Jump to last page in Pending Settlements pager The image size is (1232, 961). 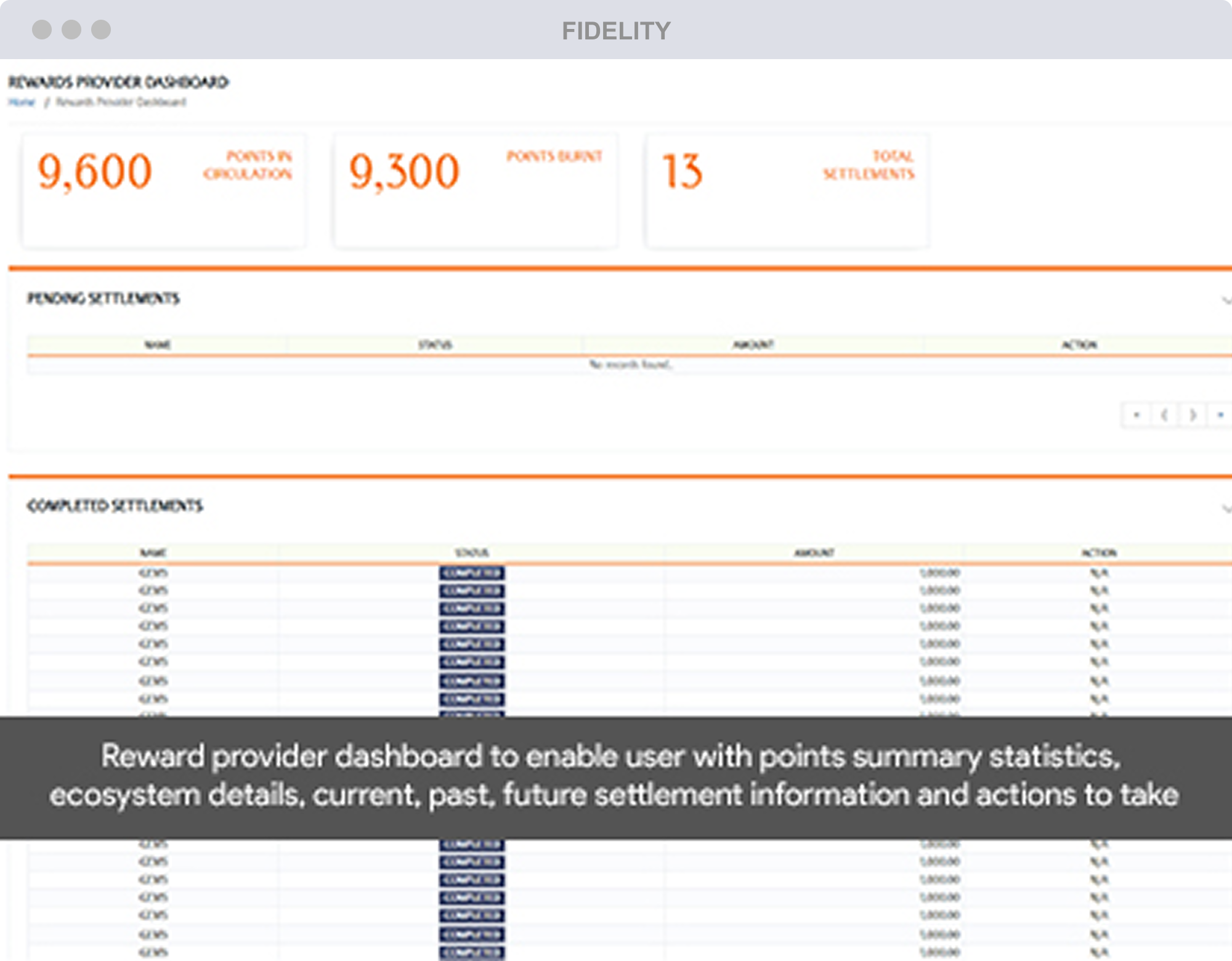point(1220,415)
